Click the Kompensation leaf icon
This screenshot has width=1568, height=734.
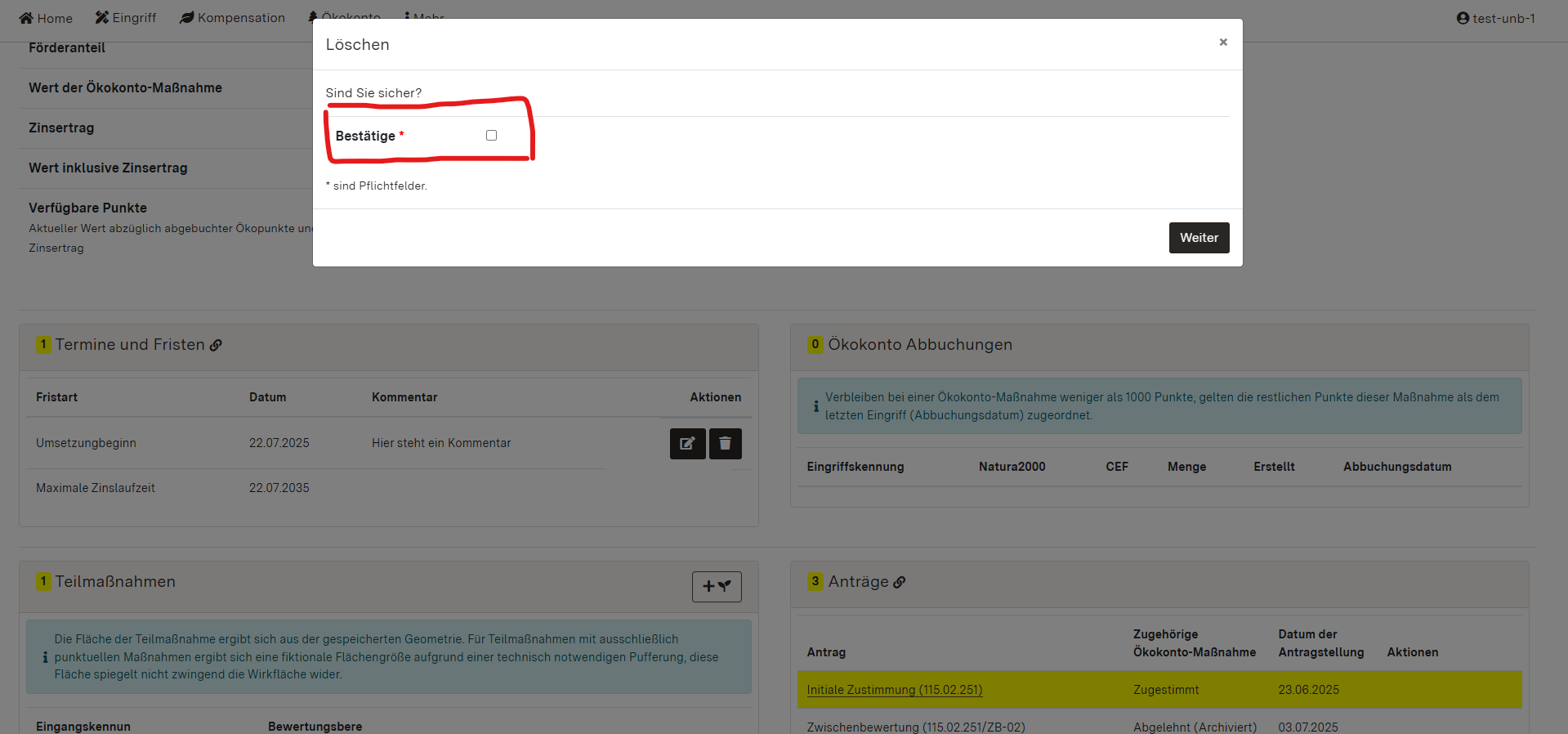tap(187, 18)
